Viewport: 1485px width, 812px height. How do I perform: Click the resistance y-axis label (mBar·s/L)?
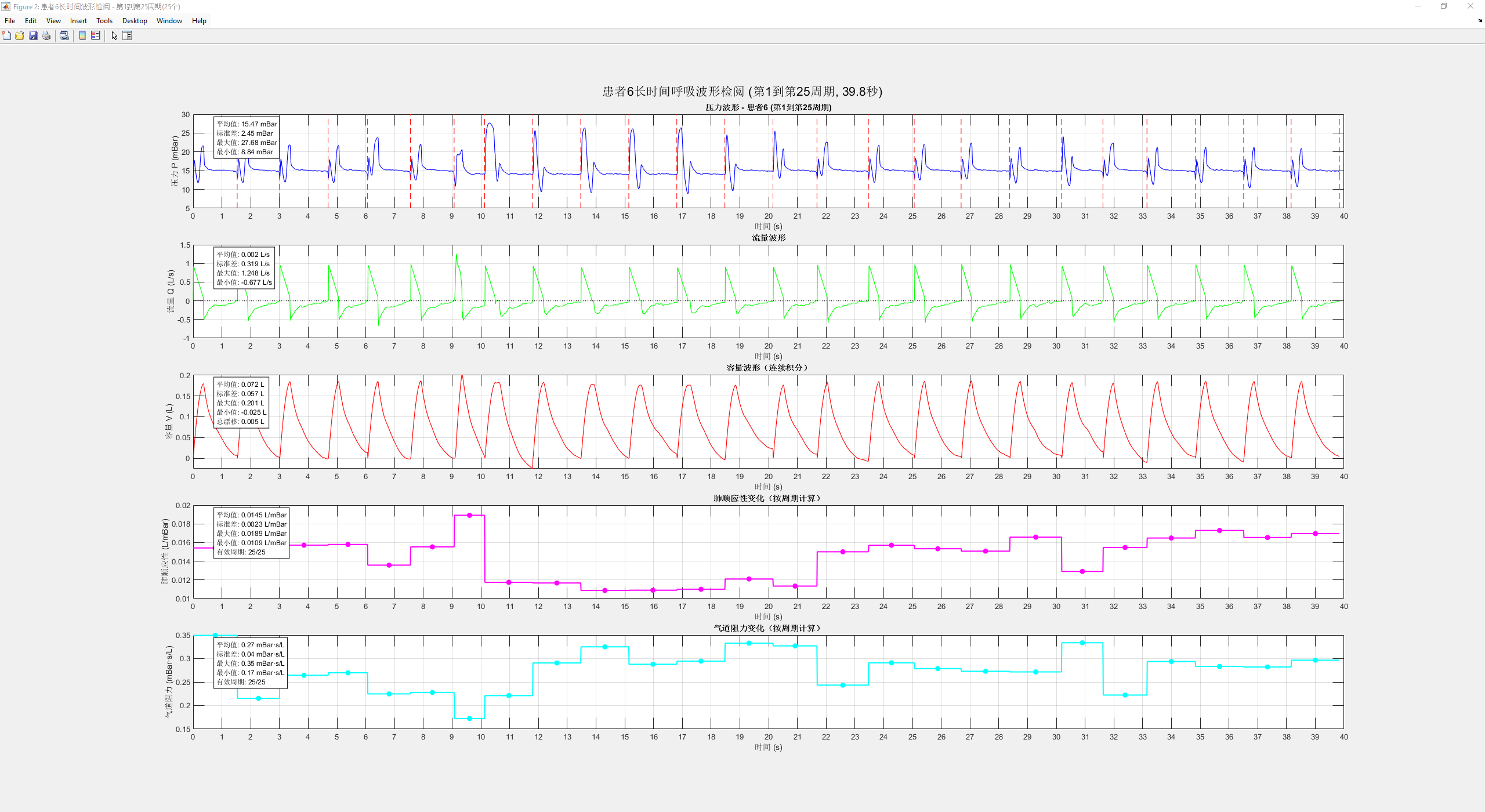pyautogui.click(x=169, y=681)
